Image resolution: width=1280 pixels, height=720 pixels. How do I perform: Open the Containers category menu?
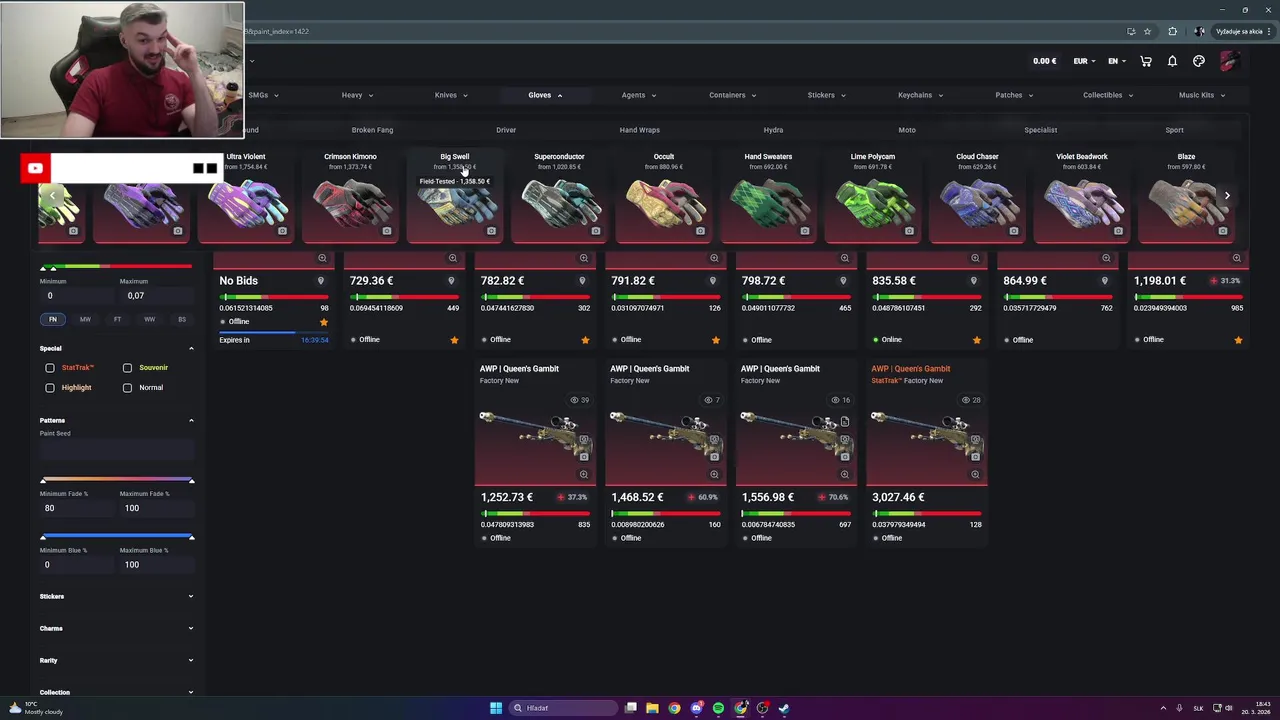(733, 95)
